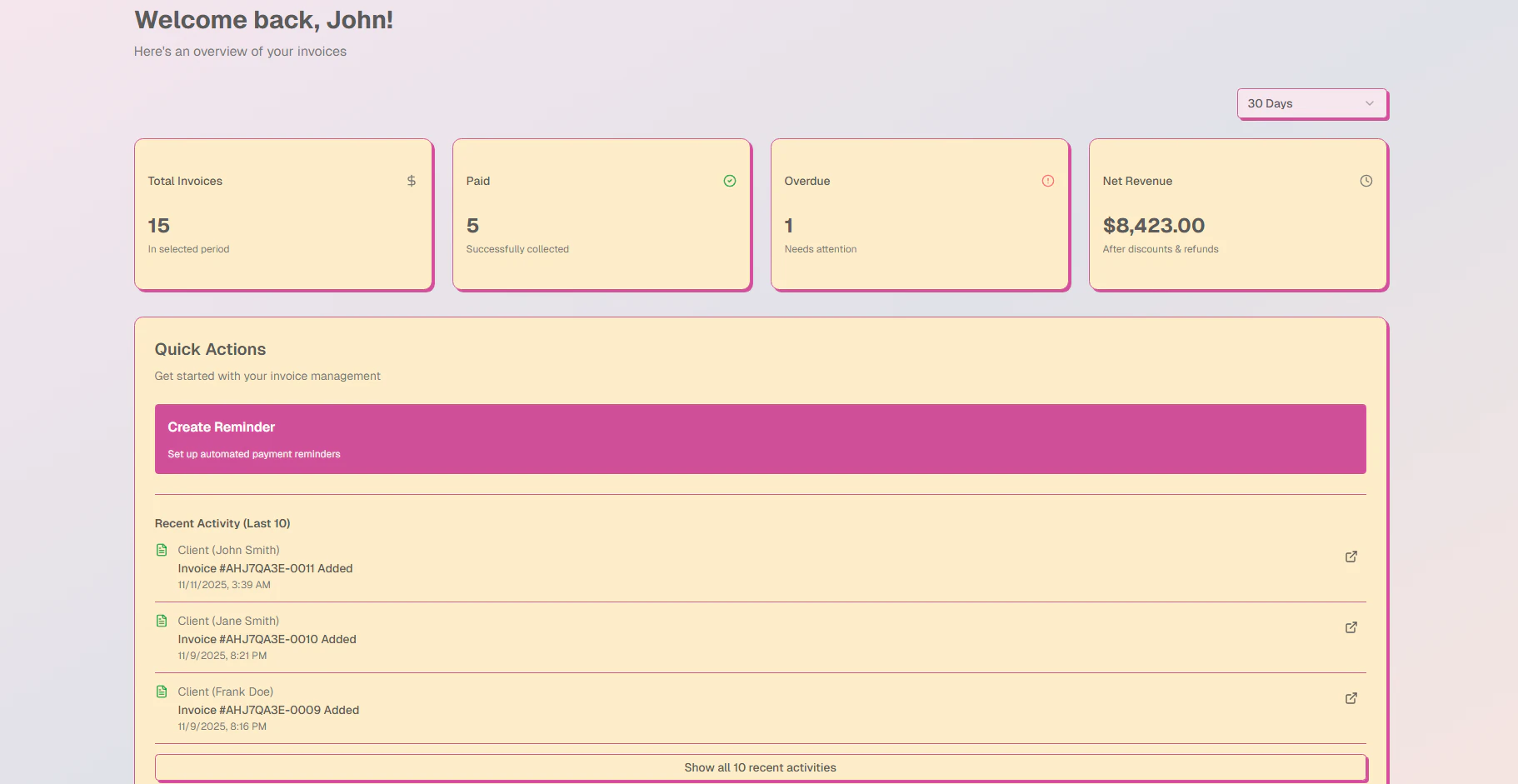Select Invoice #AHJ7QA3E-0011 Added entry
Screen dimensions: 1518x784
coord(265,568)
